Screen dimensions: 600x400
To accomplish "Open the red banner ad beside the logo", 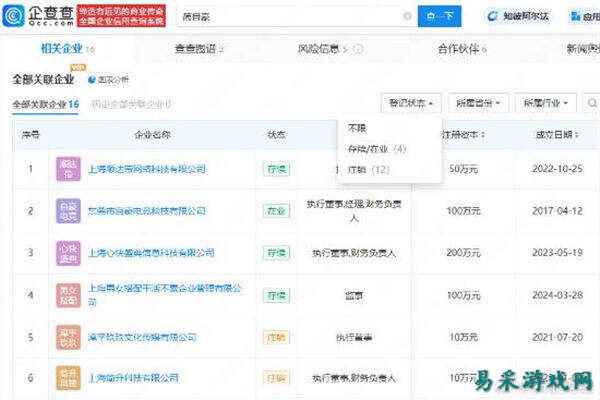I will (121, 16).
